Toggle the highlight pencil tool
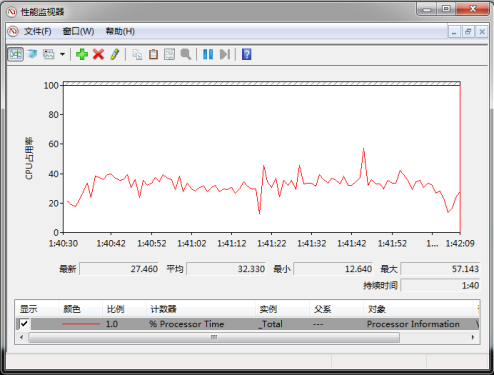Screen dimensions: 494x375 (x=115, y=54)
